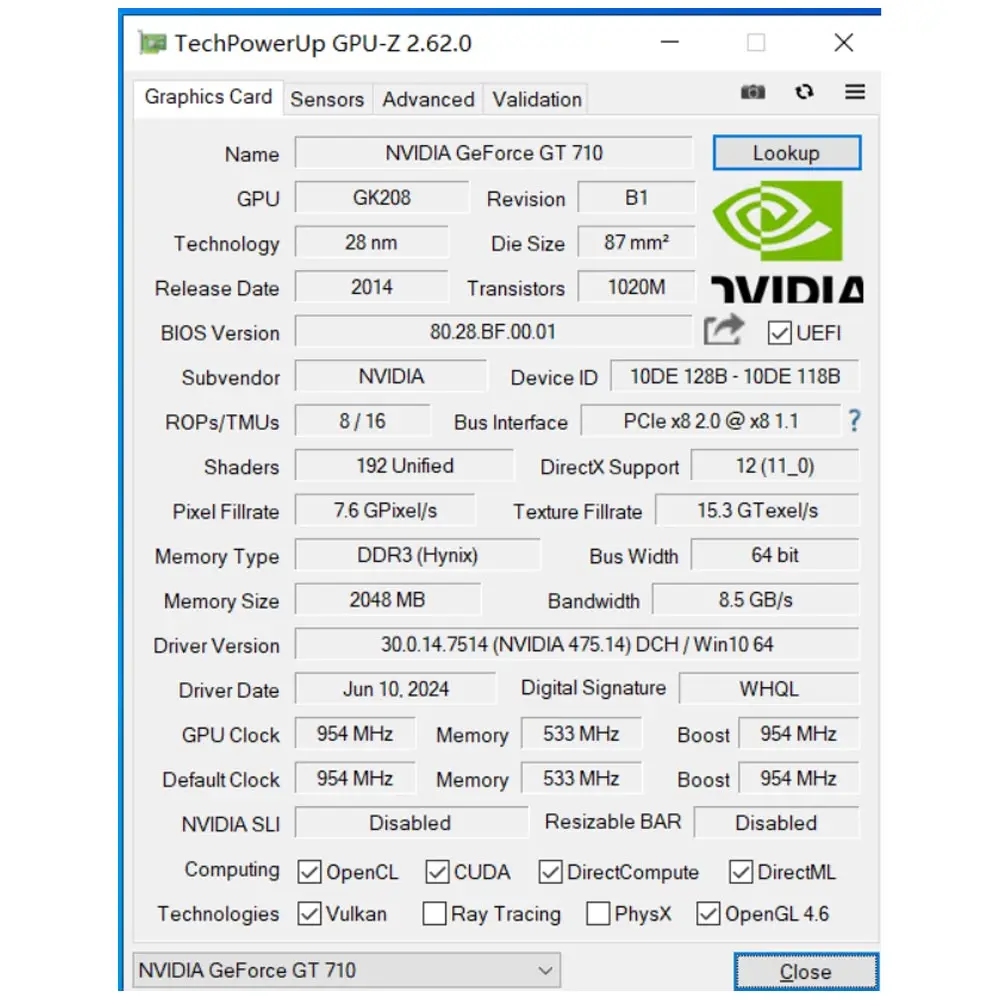Click the Release Date value 2014
The width and height of the screenshot is (1000, 1000).
click(371, 287)
